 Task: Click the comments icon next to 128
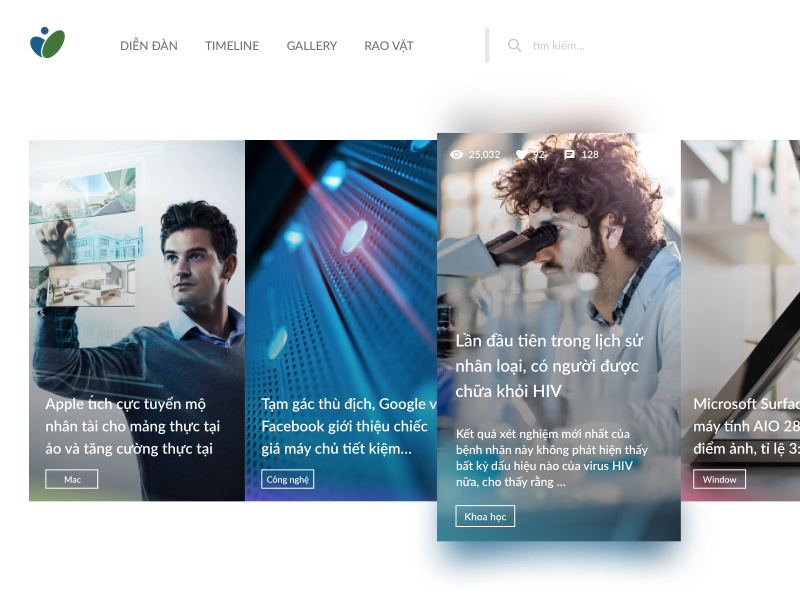coord(569,155)
